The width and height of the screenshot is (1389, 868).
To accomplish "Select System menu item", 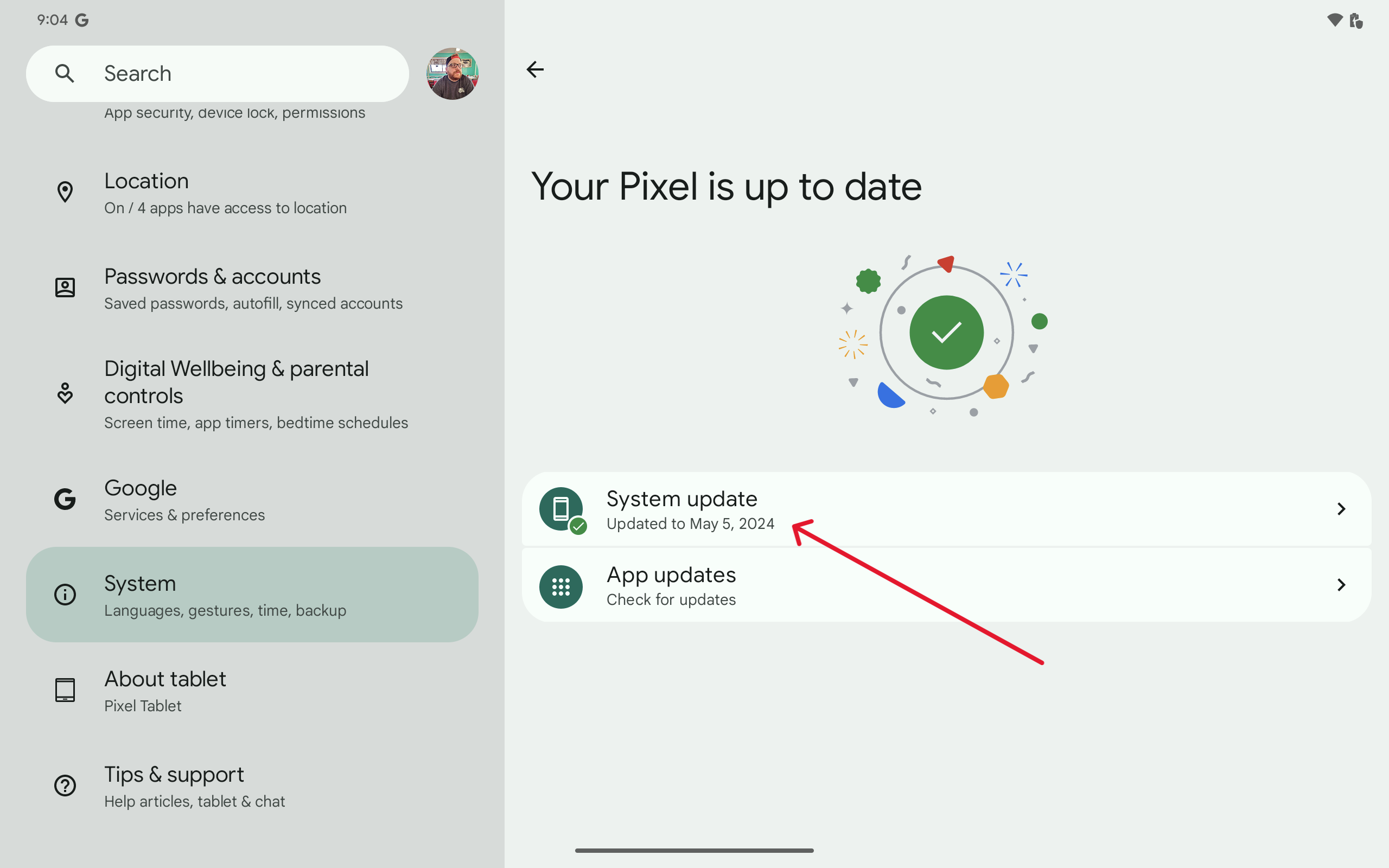I will (252, 594).
